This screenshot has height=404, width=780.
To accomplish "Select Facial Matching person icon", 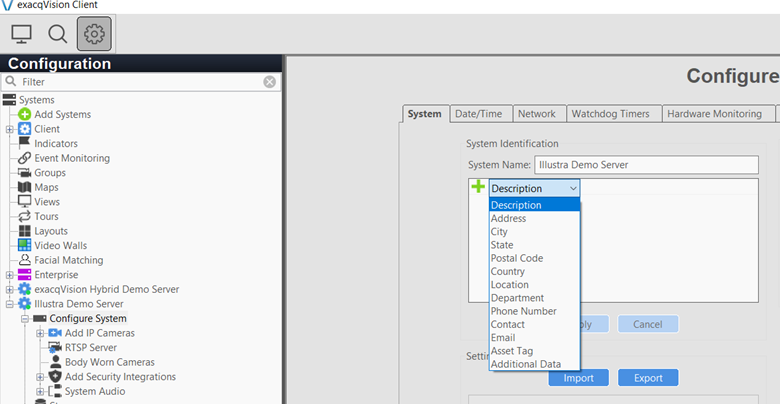I will pyautogui.click(x=25, y=260).
